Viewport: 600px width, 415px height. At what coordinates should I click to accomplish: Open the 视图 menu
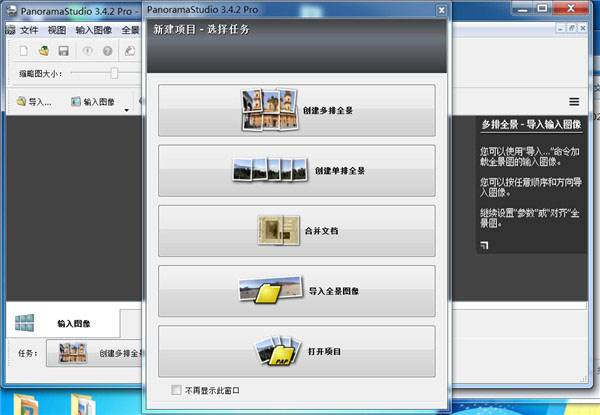(x=57, y=30)
